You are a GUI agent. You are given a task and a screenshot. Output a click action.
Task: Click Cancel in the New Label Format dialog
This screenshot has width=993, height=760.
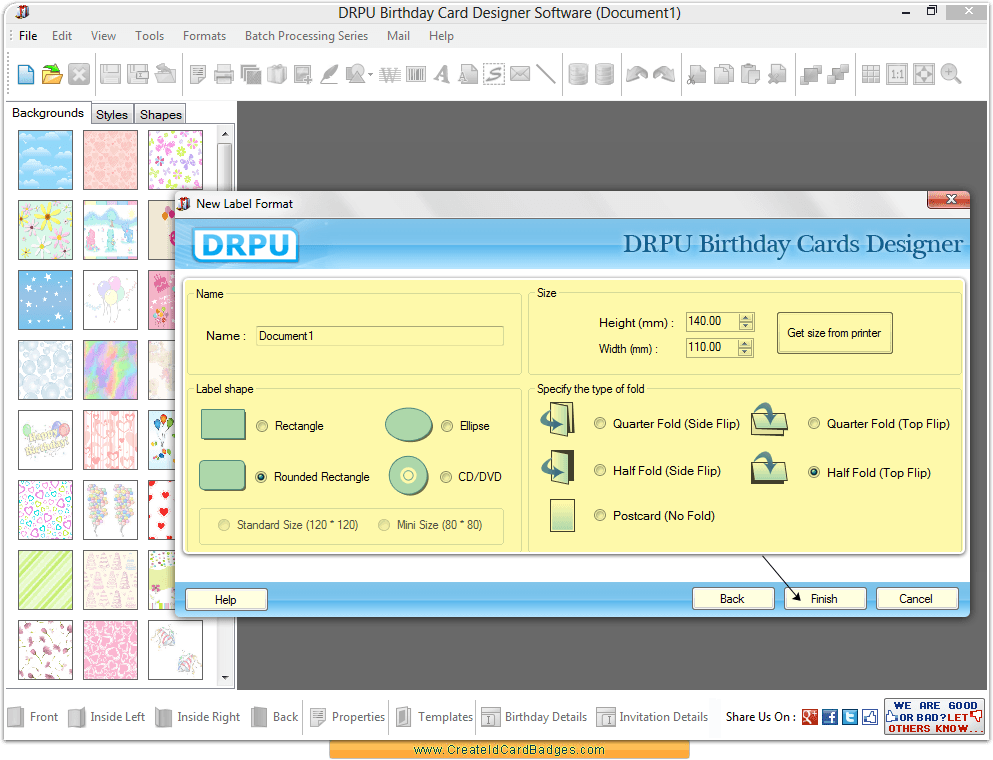(x=916, y=598)
